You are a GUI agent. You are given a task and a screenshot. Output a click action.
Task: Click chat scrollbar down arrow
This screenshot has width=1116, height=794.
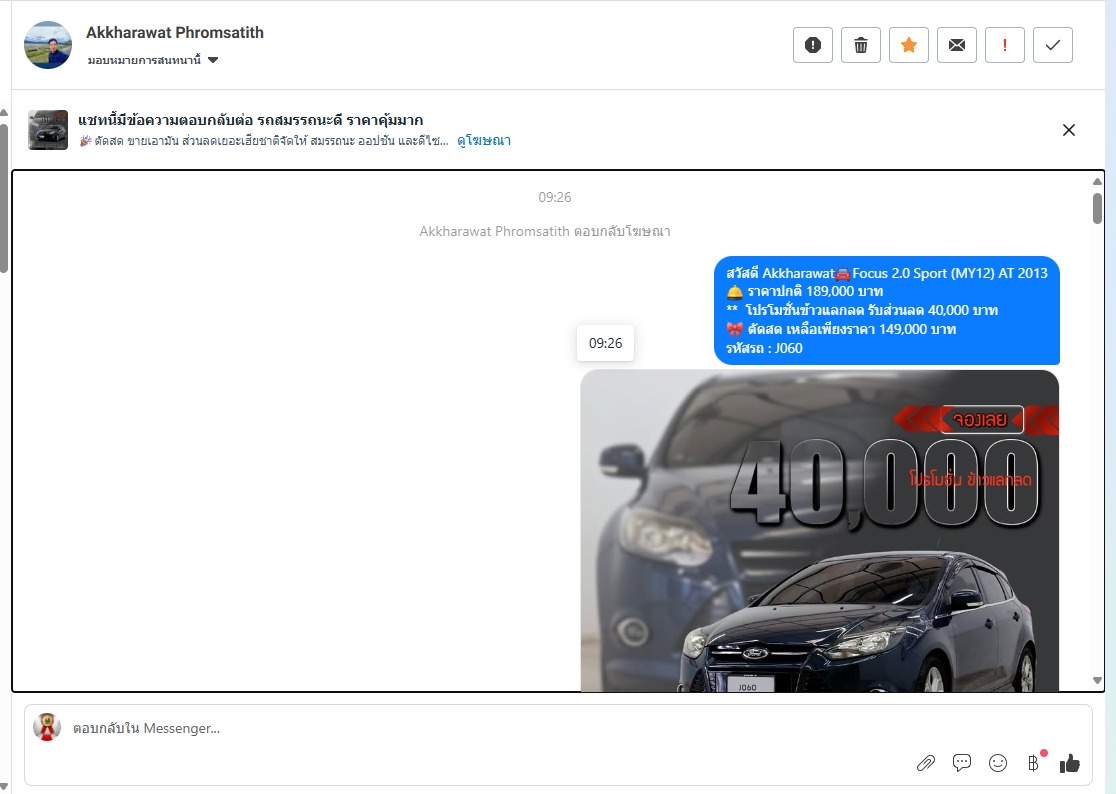(1097, 681)
